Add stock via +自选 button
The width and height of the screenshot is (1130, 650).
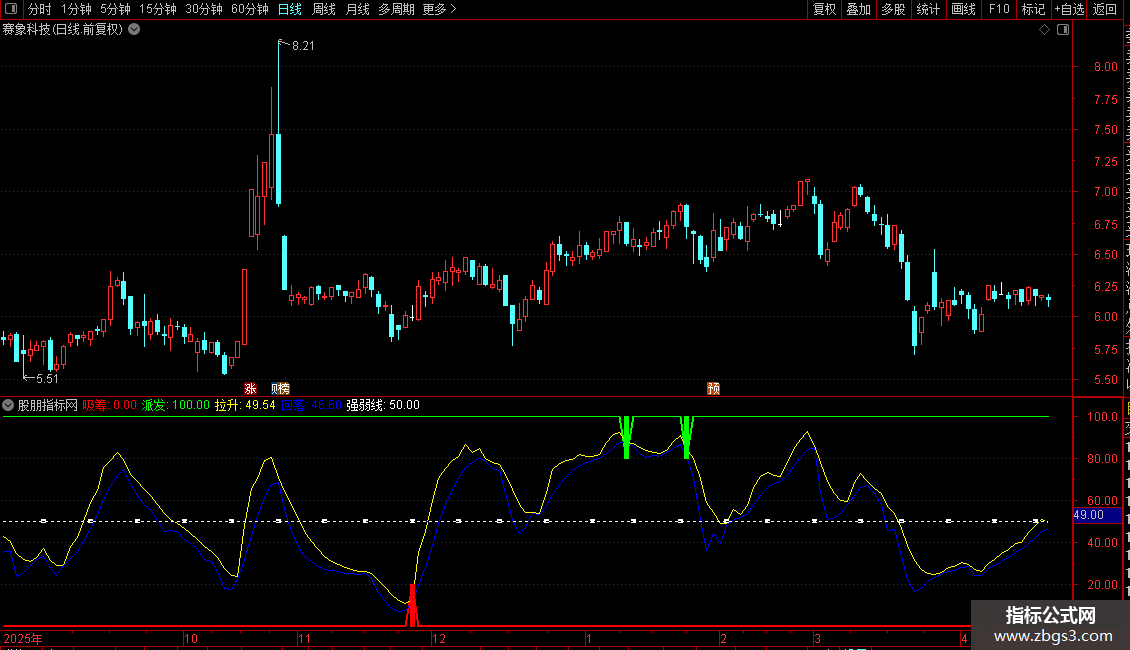(x=1069, y=9)
